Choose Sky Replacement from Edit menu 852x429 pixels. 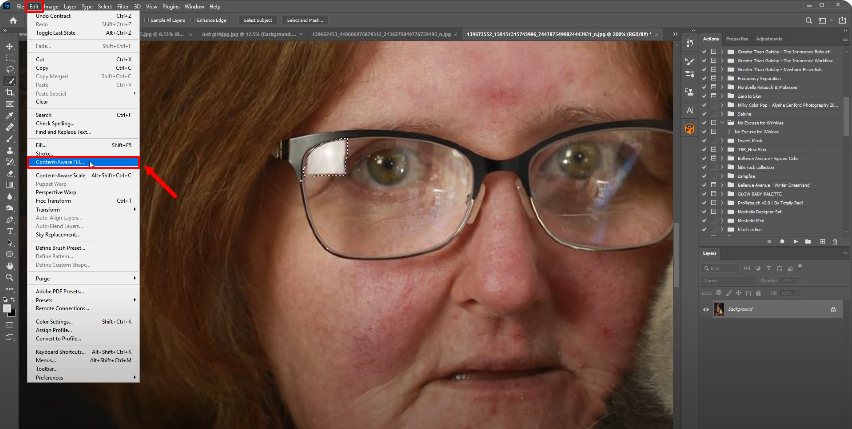(x=83, y=235)
